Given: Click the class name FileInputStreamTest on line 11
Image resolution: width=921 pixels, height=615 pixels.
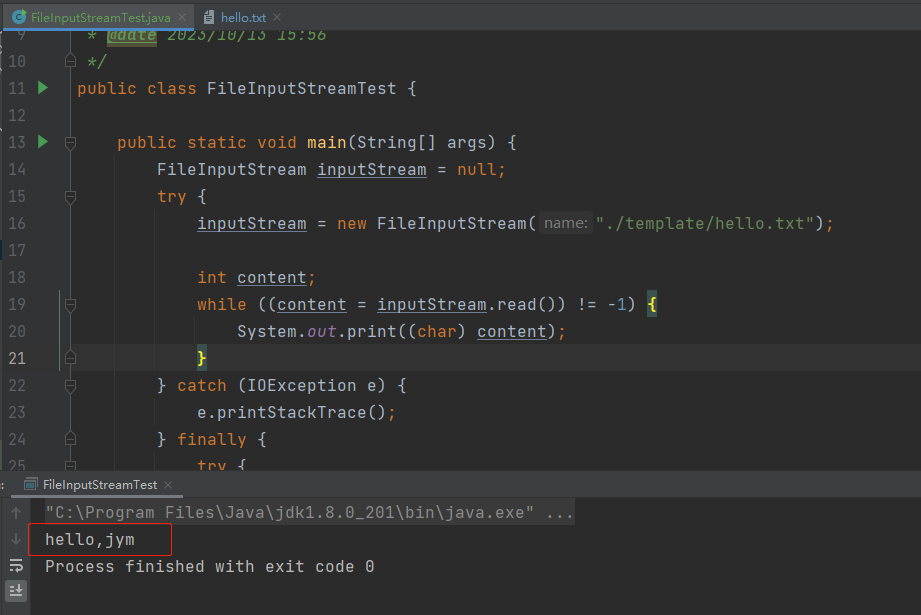Looking at the screenshot, I should point(301,88).
